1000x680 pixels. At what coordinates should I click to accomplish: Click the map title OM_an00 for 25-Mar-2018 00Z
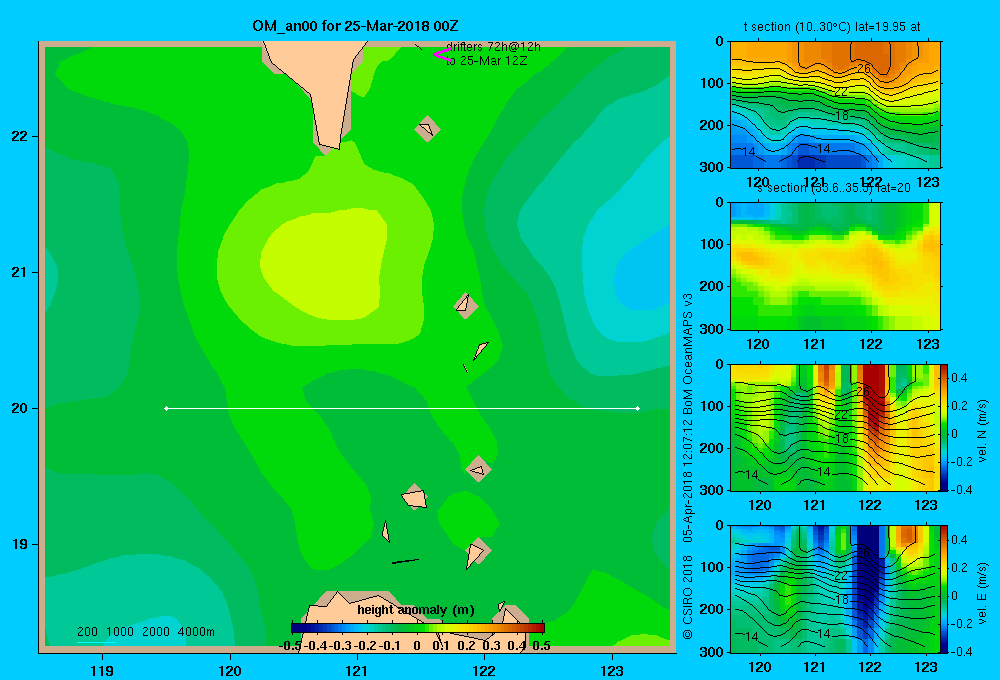pos(355,26)
